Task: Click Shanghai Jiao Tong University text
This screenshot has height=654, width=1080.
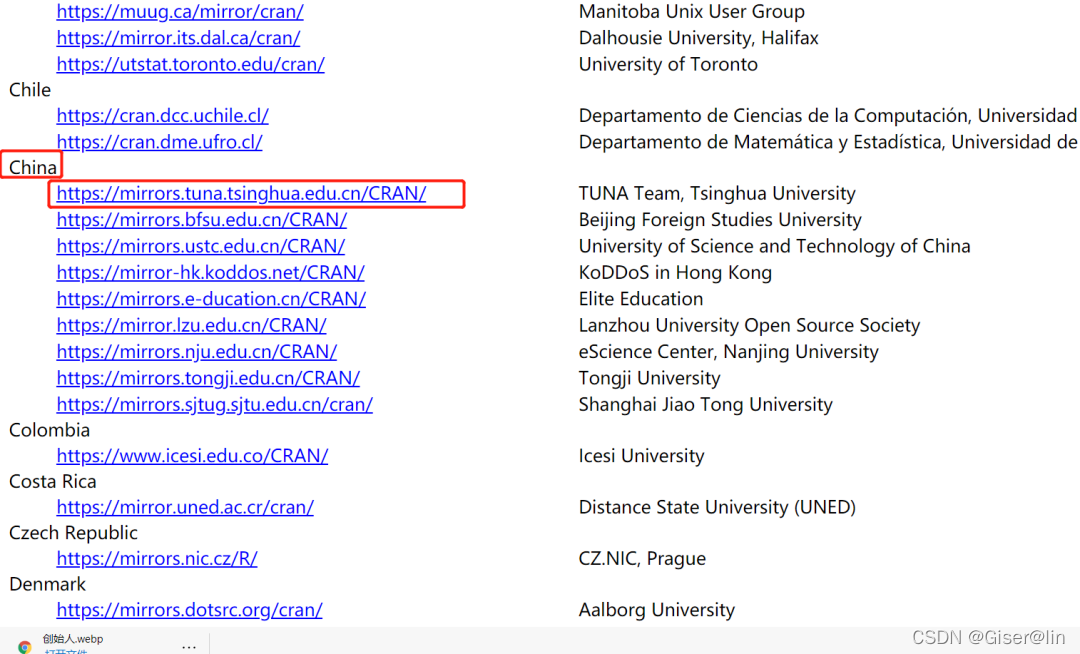Action: tap(705, 404)
